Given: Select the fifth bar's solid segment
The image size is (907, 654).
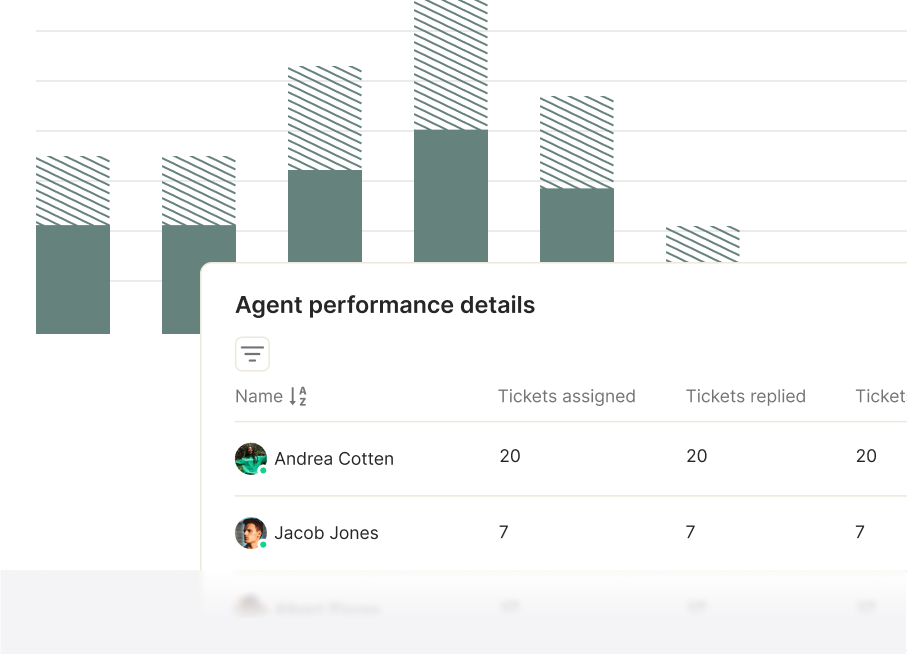Looking at the screenshot, I should [577, 226].
